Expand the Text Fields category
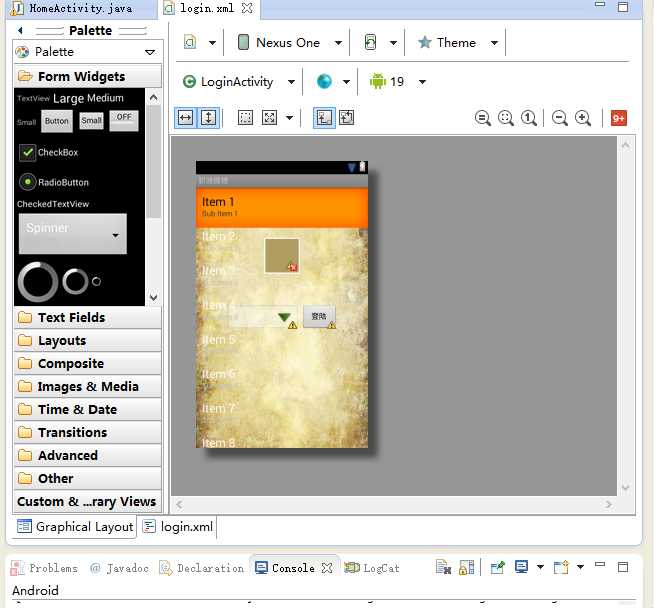Image resolution: width=654 pixels, height=608 pixels. [88, 318]
